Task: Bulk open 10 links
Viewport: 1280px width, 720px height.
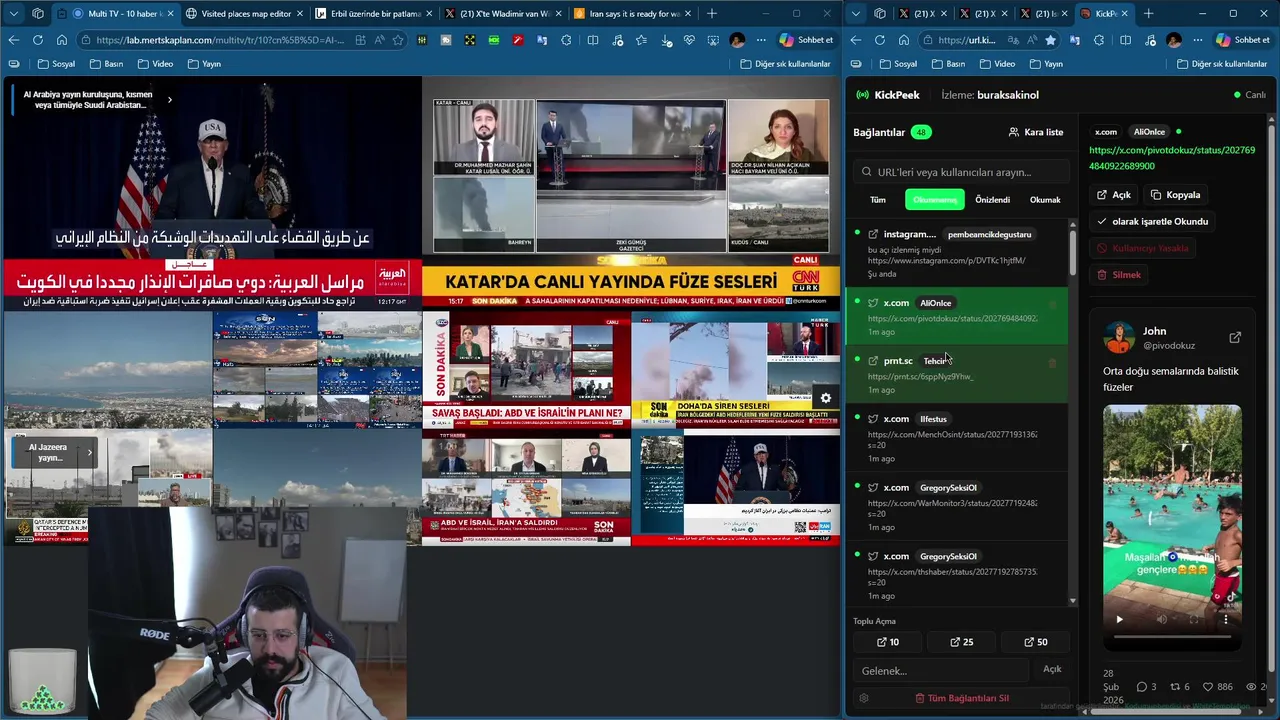Action: point(888,642)
